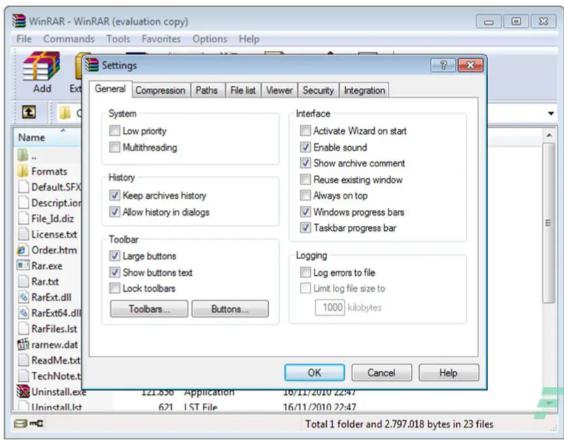Click the parent folder '..' icon
This screenshot has width=564, height=441.
point(23,155)
